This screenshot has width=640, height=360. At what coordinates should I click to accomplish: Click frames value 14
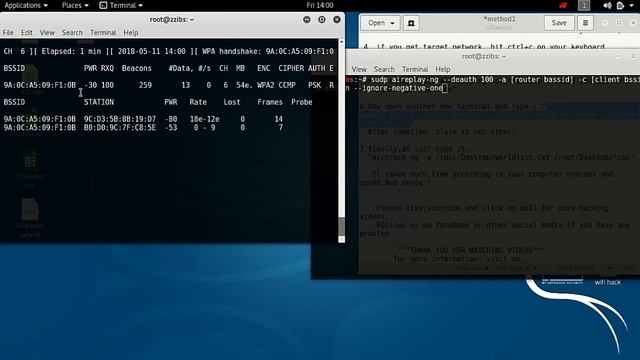[278, 119]
